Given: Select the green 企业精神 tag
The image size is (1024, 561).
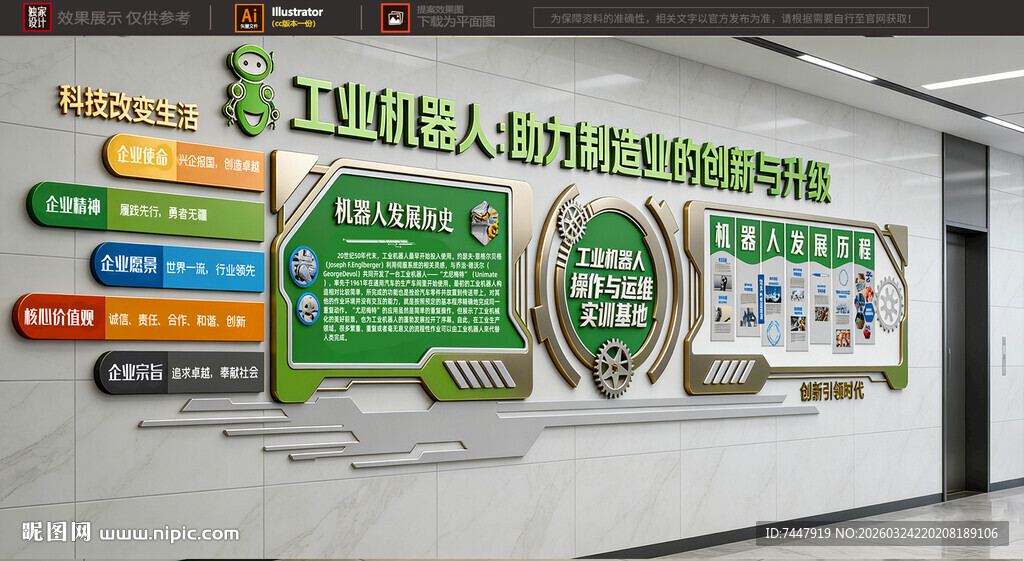Looking at the screenshot, I should coord(67,206).
